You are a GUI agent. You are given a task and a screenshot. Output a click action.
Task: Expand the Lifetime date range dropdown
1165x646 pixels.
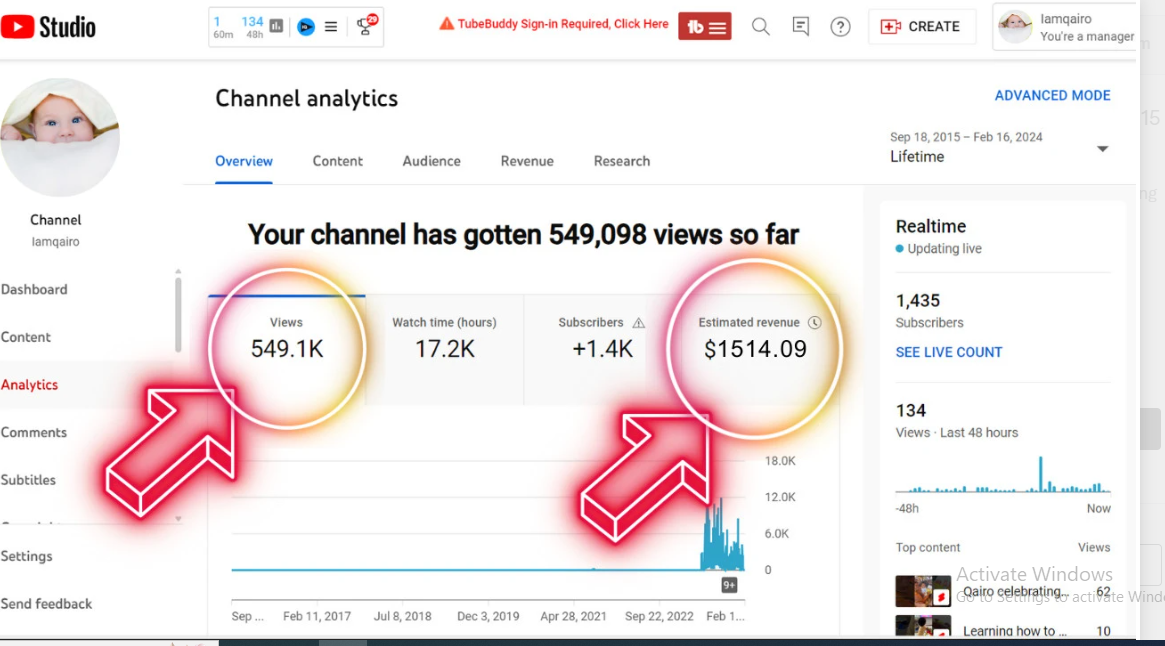(x=1102, y=149)
